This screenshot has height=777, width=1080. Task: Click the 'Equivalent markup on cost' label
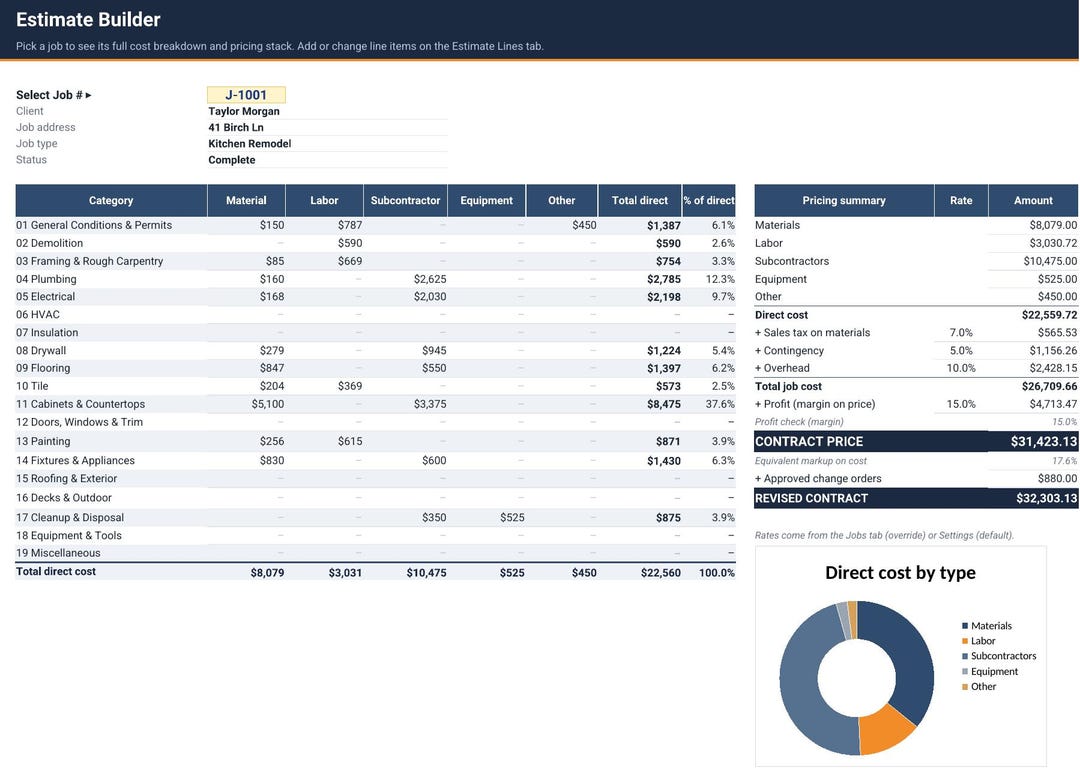pos(811,461)
